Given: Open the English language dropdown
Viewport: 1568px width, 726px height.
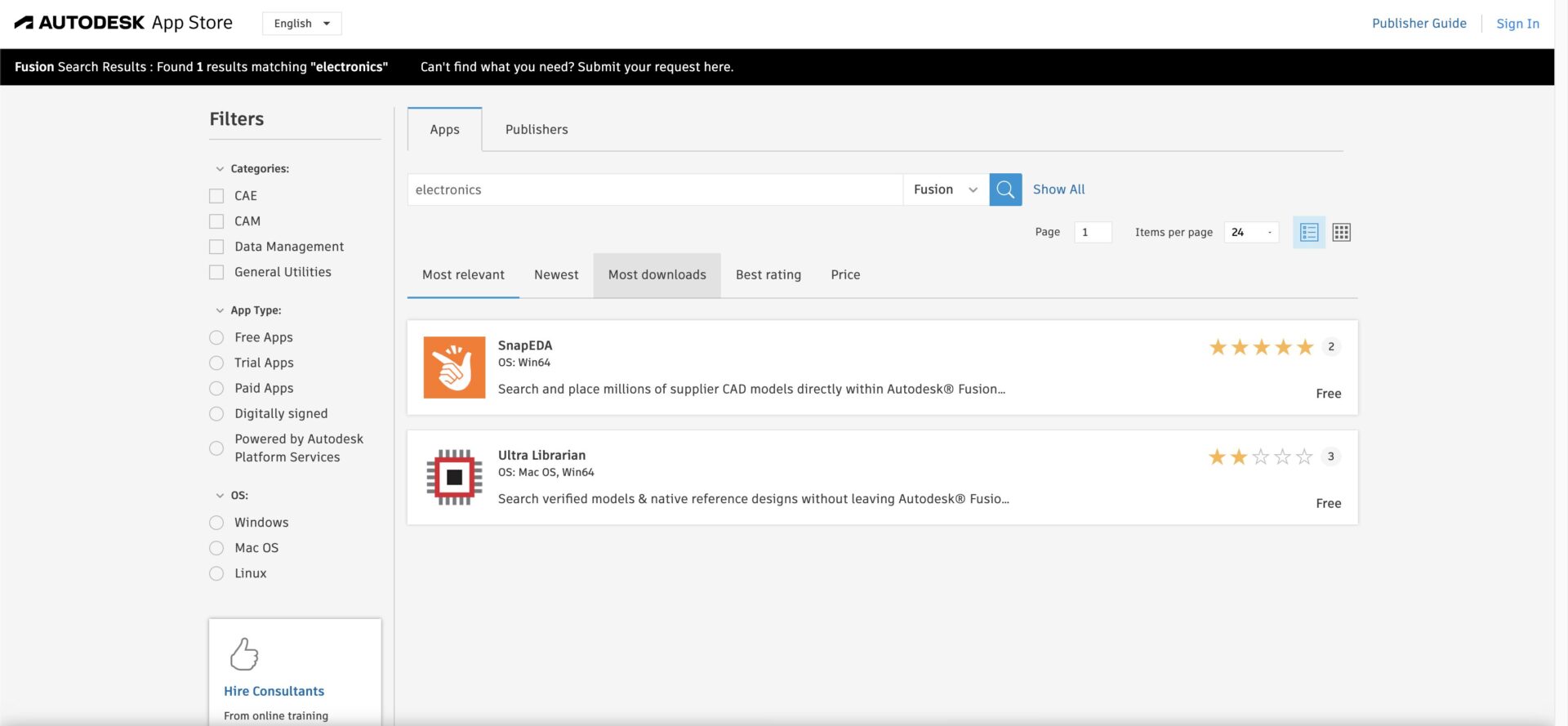Looking at the screenshot, I should coord(301,24).
